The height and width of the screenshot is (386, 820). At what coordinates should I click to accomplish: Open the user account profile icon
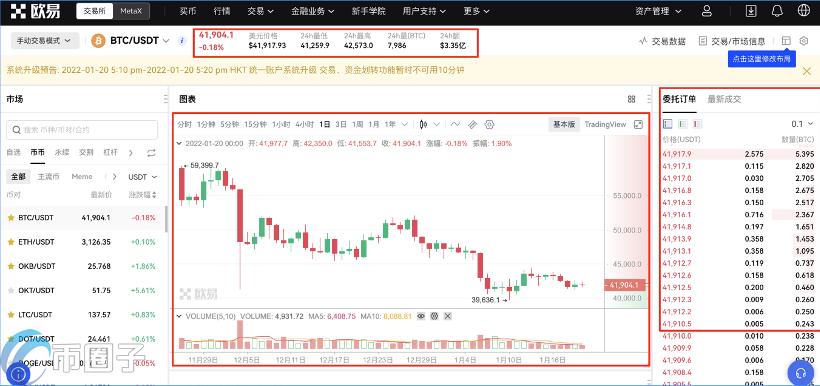(x=707, y=11)
